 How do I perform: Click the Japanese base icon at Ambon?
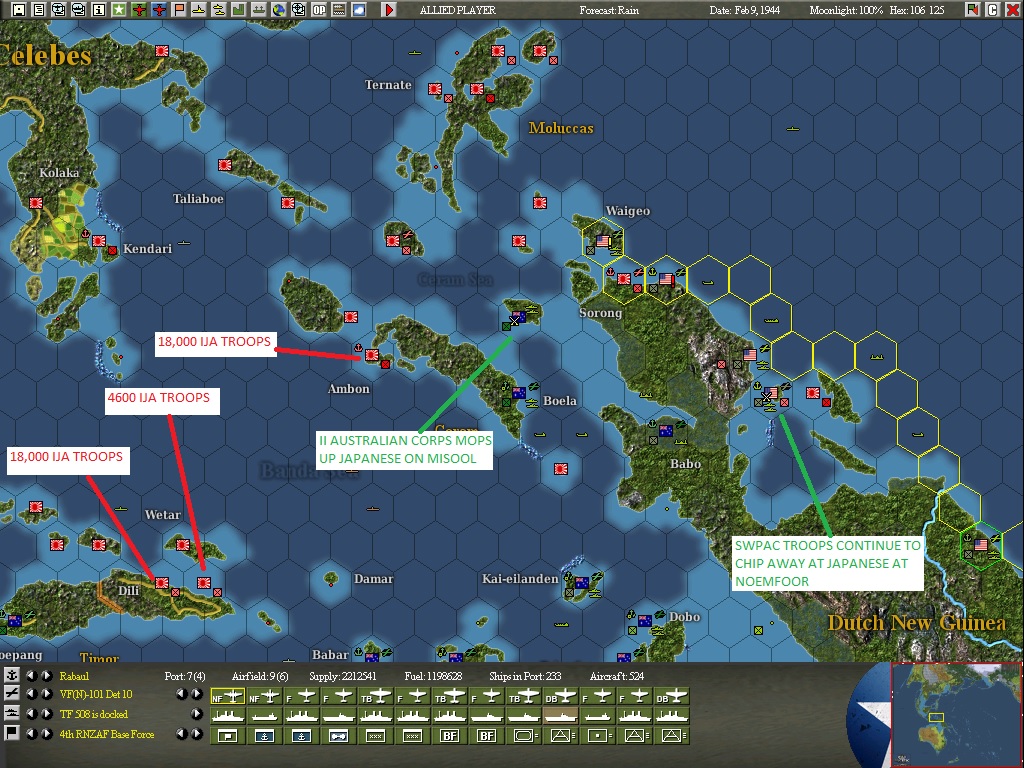click(x=372, y=355)
